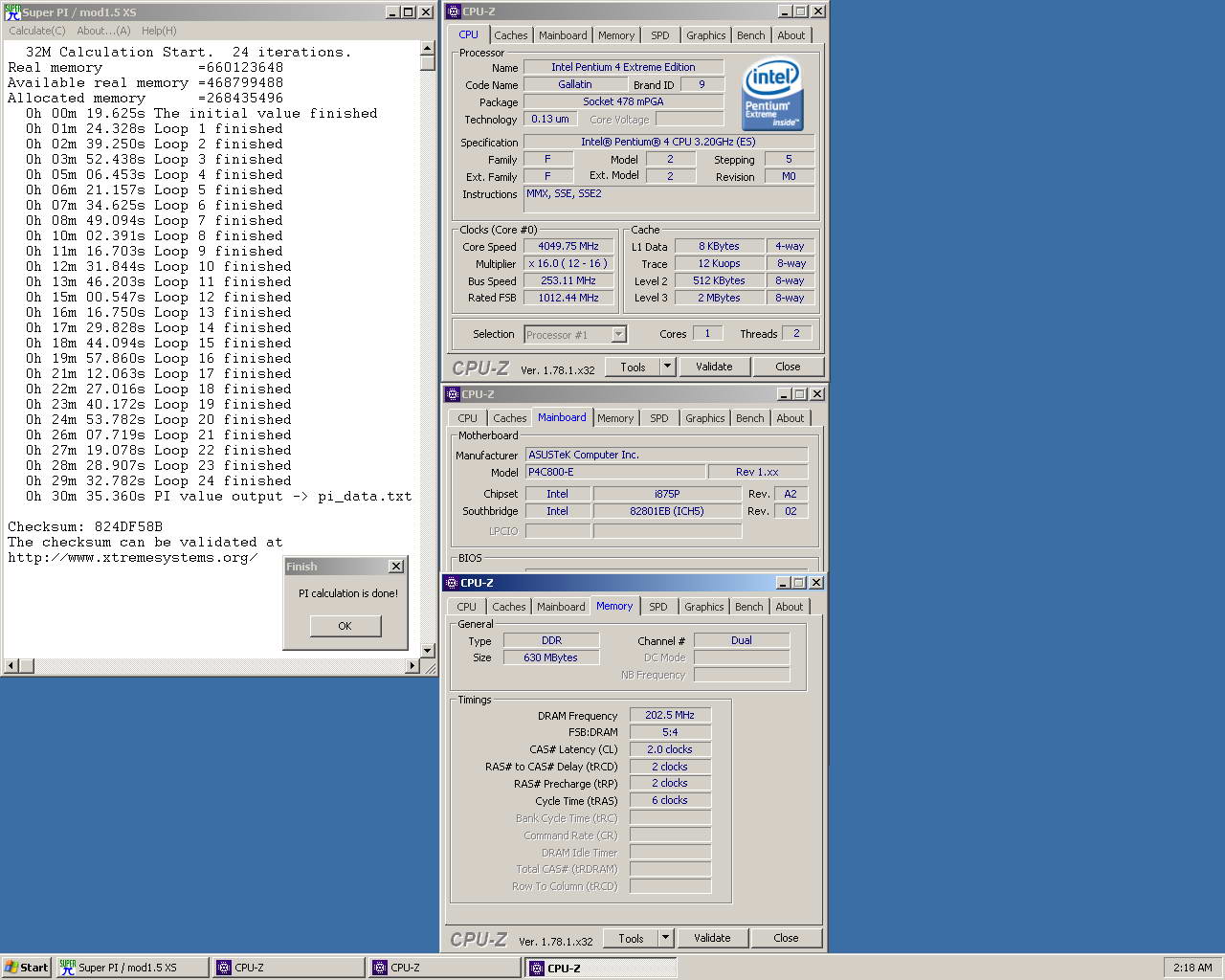The width and height of the screenshot is (1225, 980).
Task: Click the Super PI title bar icon
Action: click(12, 11)
